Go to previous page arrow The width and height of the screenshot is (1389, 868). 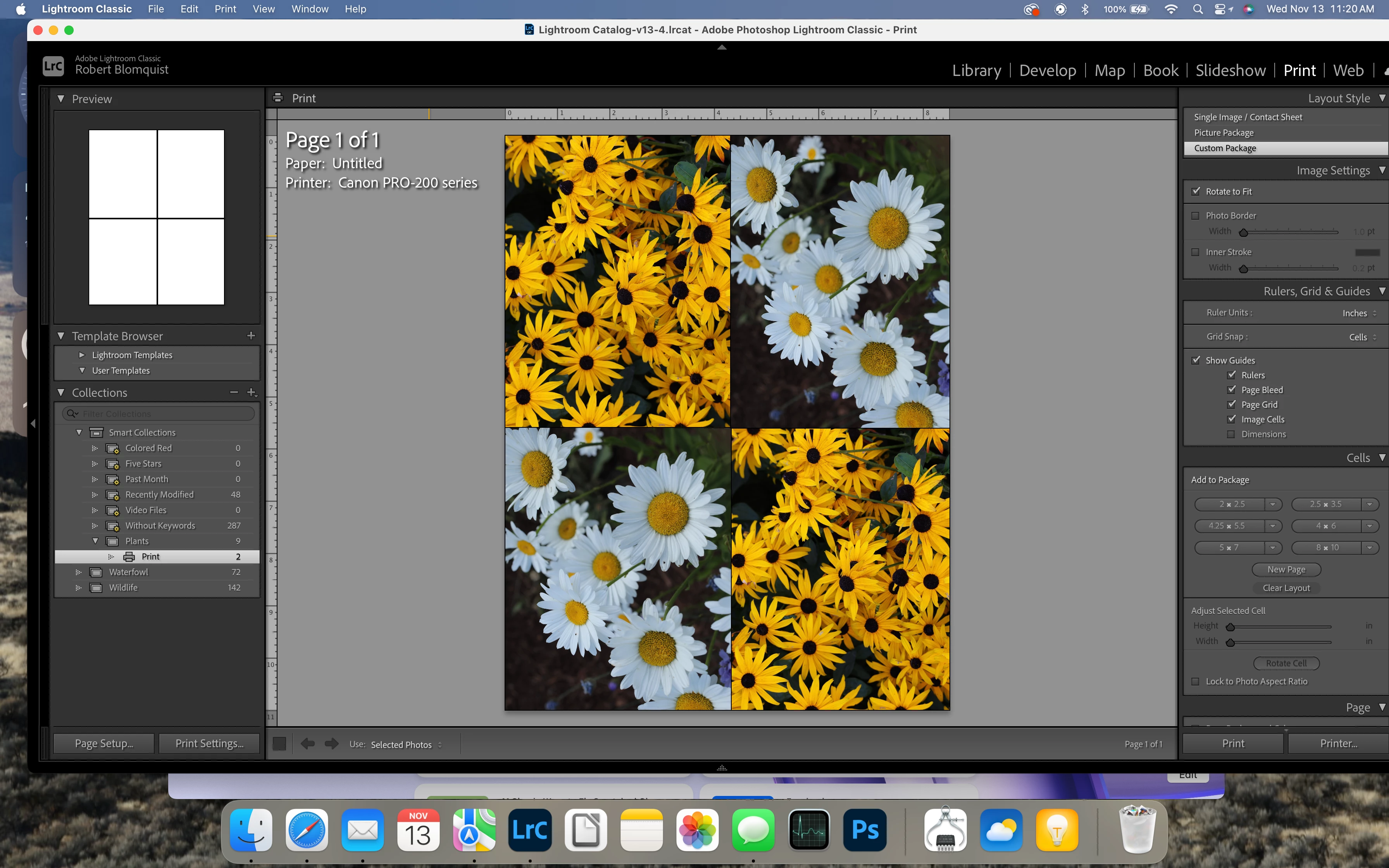(308, 744)
